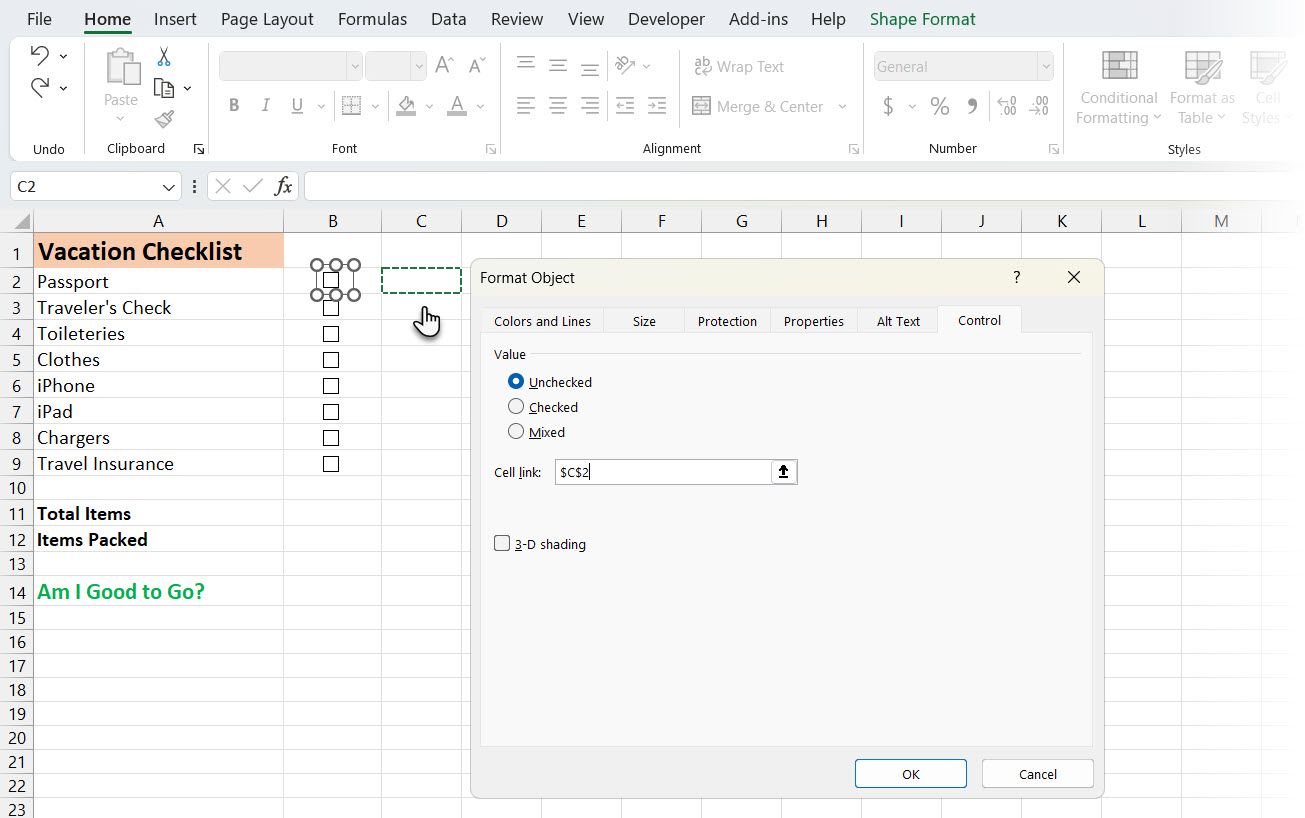Click the collapse dialog icon beside Cell link
Screen dimensions: 1305x818
click(784, 472)
